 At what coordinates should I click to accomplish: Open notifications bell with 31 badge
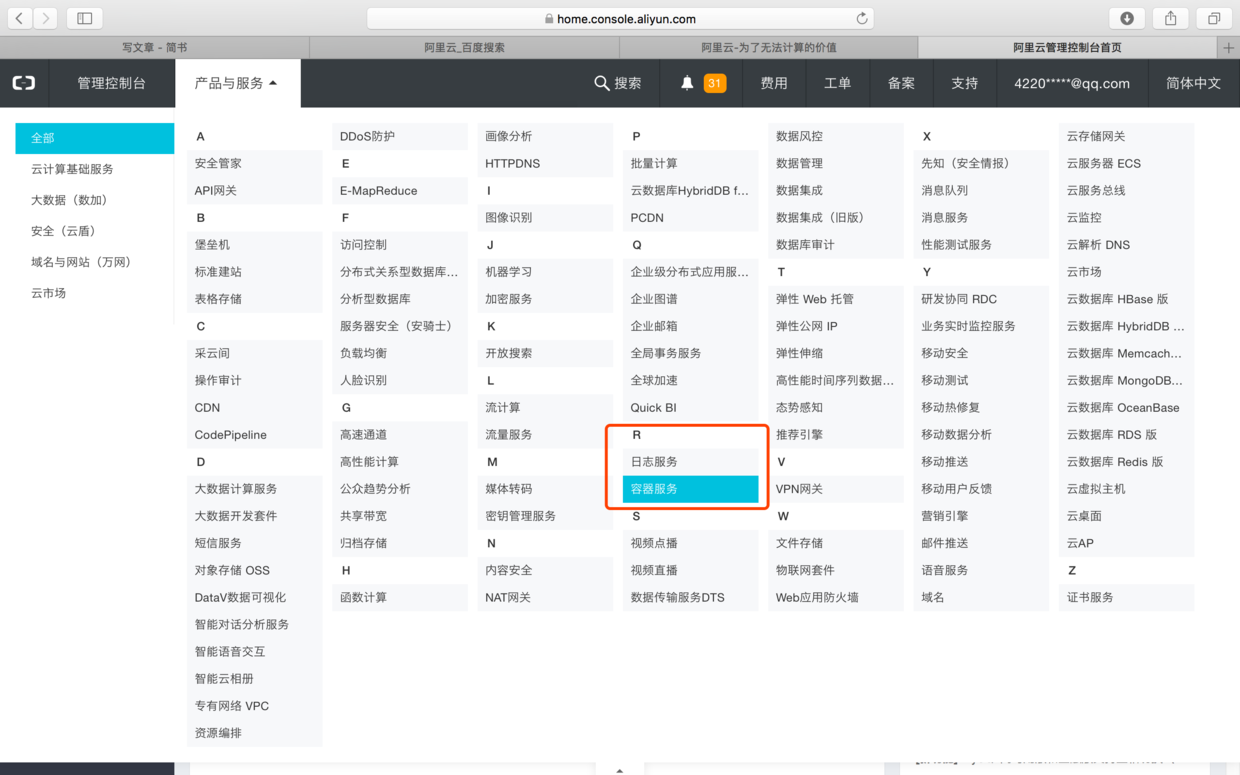(x=703, y=83)
